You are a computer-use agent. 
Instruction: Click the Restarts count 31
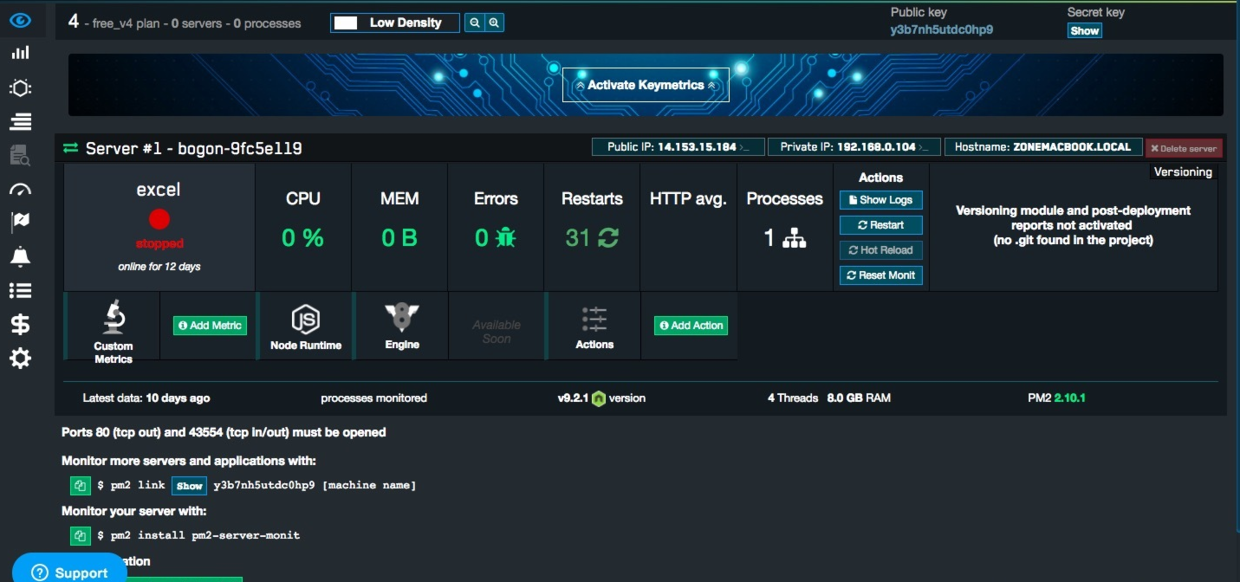click(577, 238)
